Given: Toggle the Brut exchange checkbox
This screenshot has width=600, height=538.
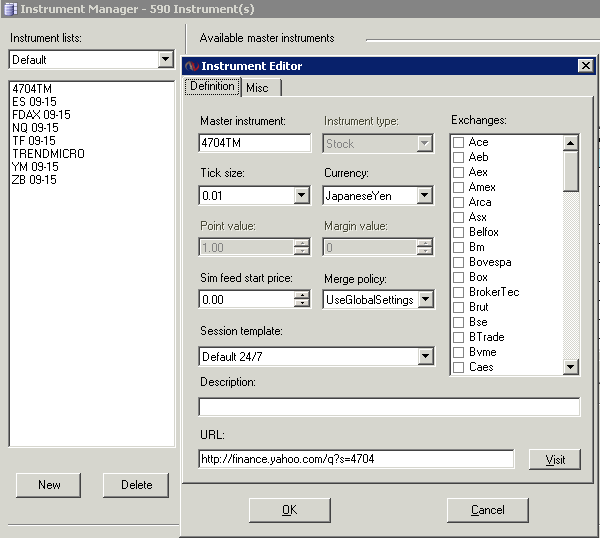Looking at the screenshot, I should click(458, 307).
